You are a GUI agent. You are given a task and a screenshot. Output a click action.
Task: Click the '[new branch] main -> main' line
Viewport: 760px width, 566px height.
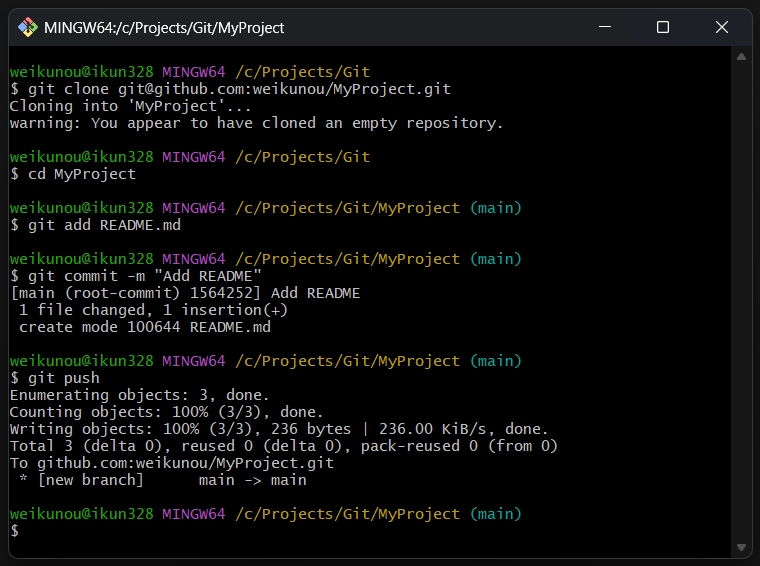point(162,480)
